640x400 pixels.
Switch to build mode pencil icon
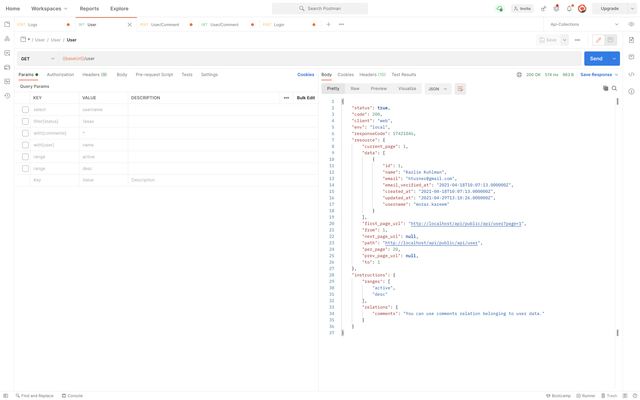598,40
